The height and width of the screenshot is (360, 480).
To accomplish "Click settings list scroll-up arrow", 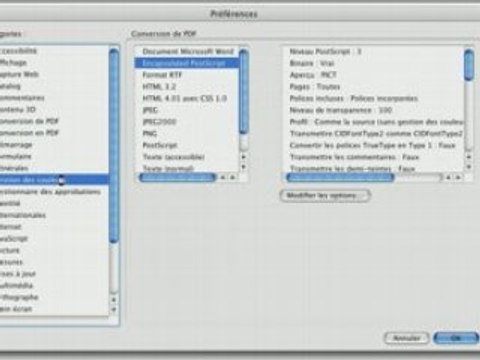I will [x=469, y=156].
